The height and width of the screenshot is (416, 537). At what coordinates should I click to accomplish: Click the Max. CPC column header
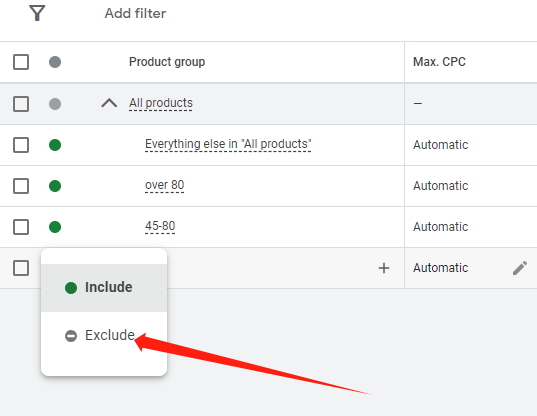tap(439, 62)
